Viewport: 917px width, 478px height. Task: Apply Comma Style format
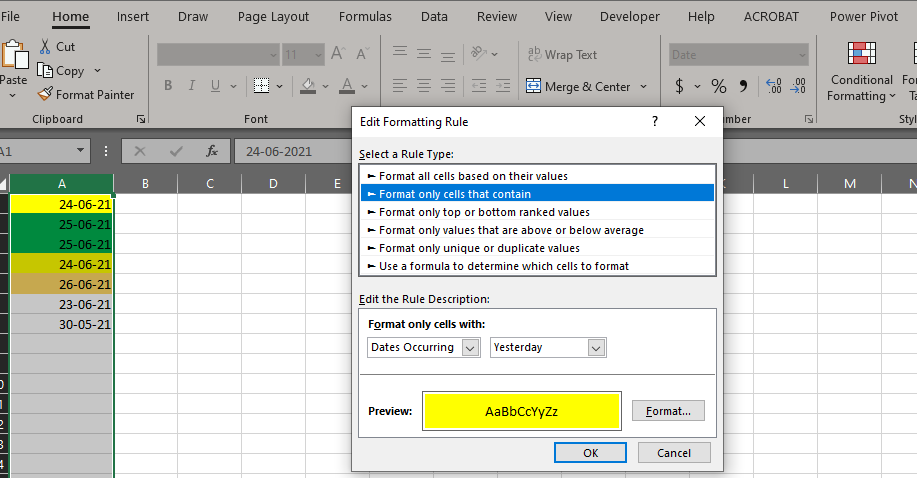(x=743, y=87)
